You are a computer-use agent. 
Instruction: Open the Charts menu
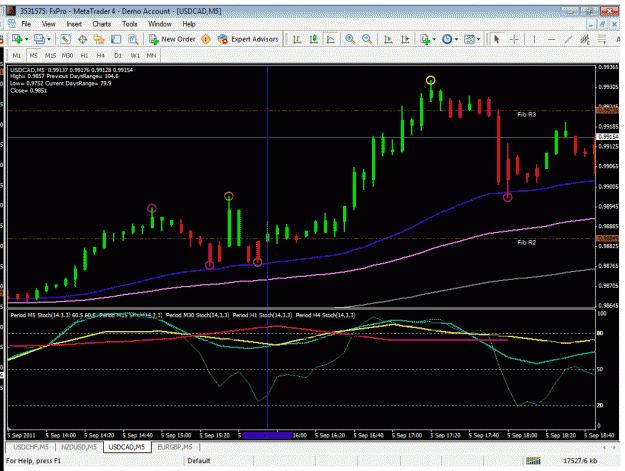[102, 24]
